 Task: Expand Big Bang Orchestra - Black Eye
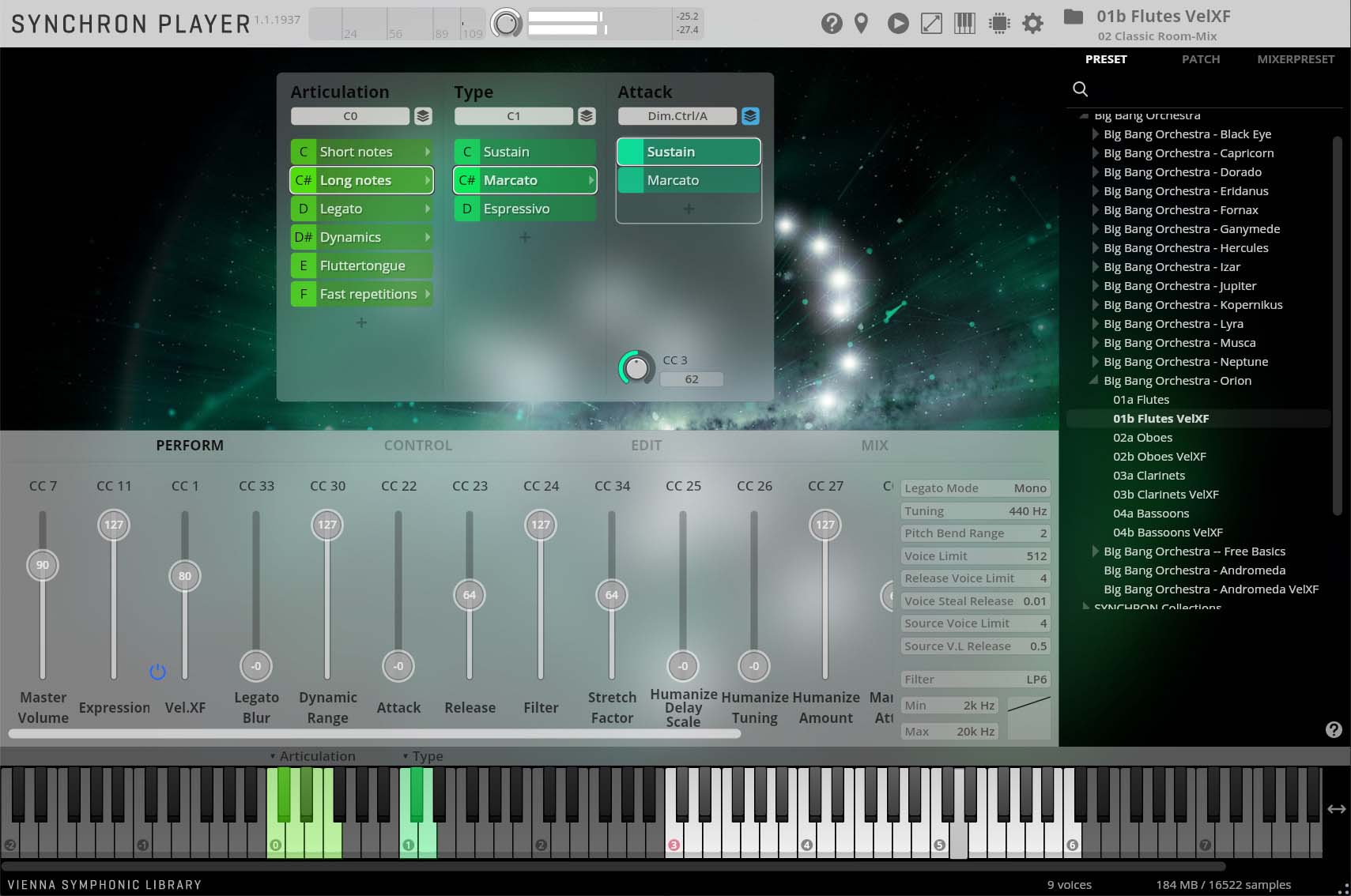(1096, 134)
